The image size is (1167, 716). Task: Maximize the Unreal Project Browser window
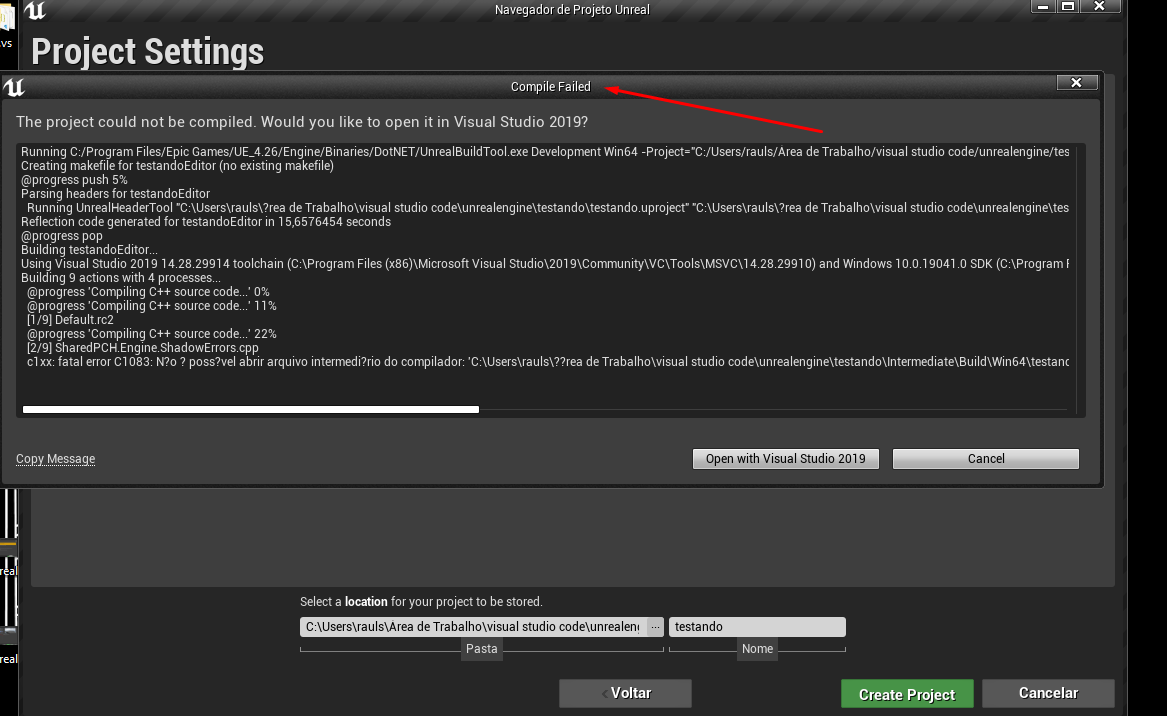1068,7
